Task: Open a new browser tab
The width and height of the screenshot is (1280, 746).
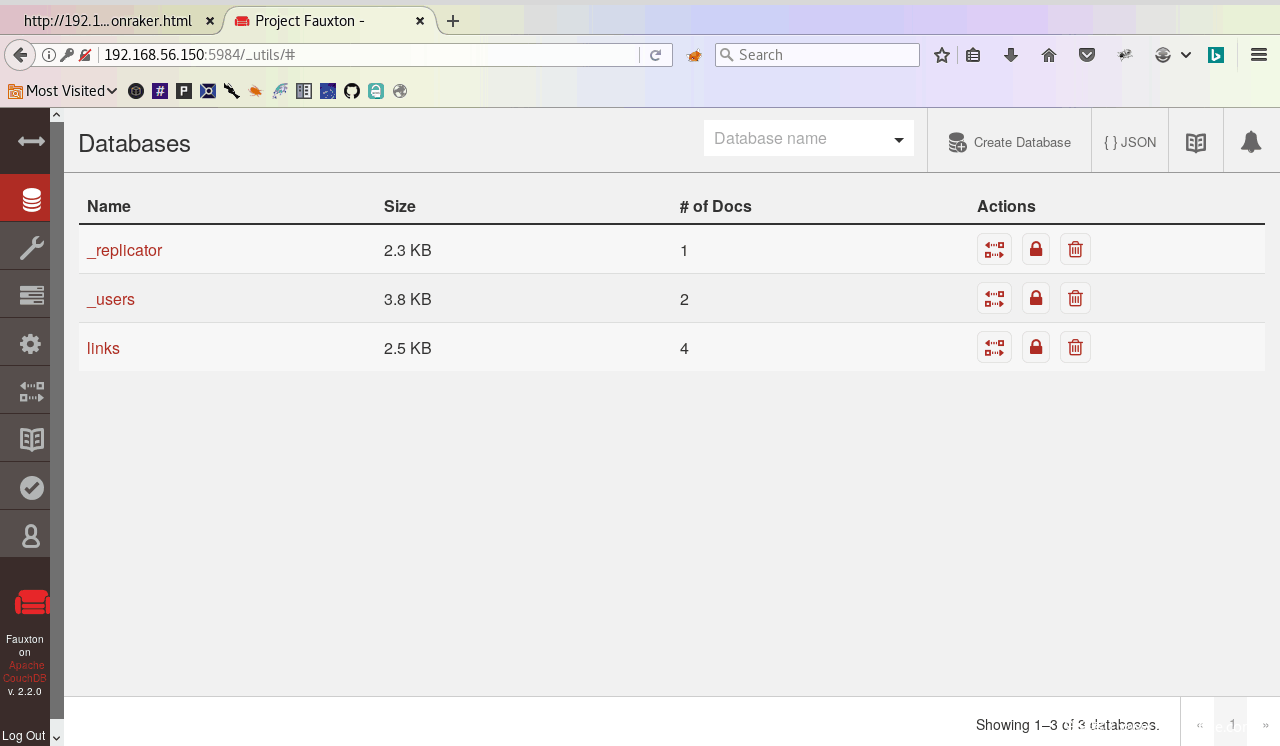Action: 453,21
